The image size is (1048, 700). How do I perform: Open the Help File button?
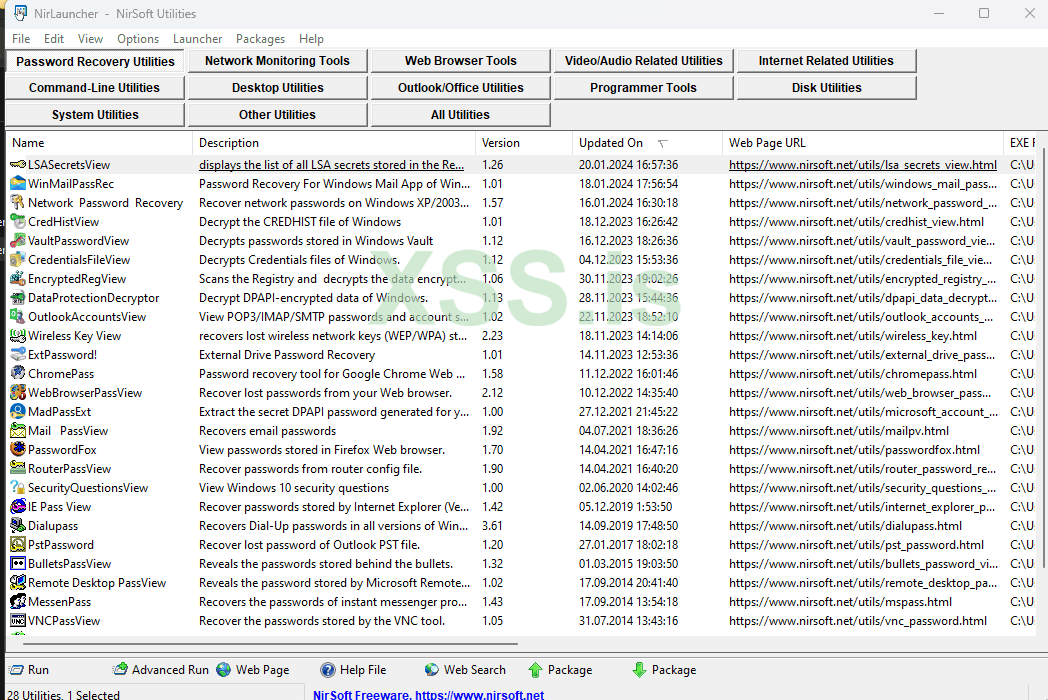[353, 669]
